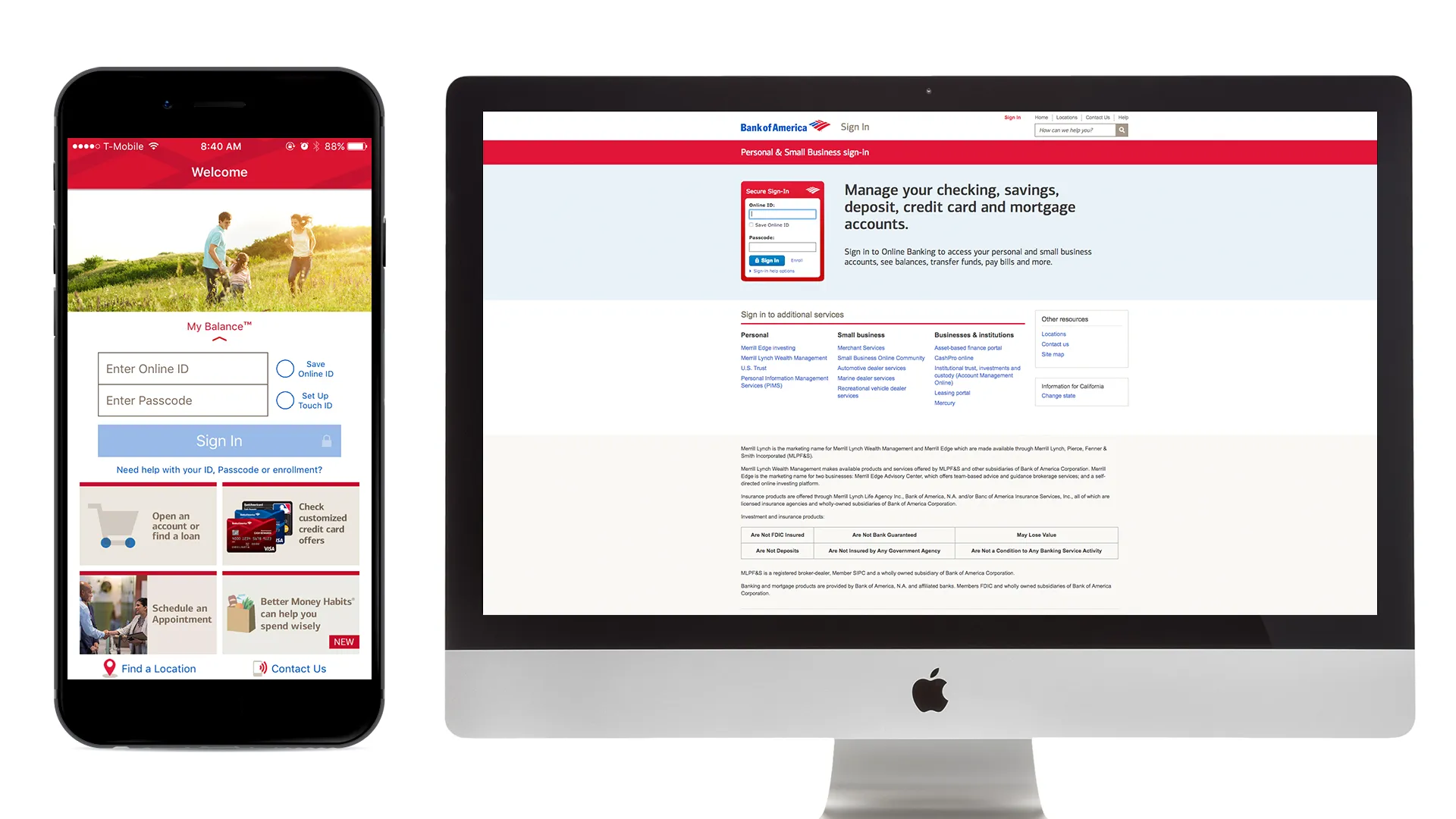Select the Home tab in desktop navigation
The height and width of the screenshot is (819, 1456).
pos(1040,117)
